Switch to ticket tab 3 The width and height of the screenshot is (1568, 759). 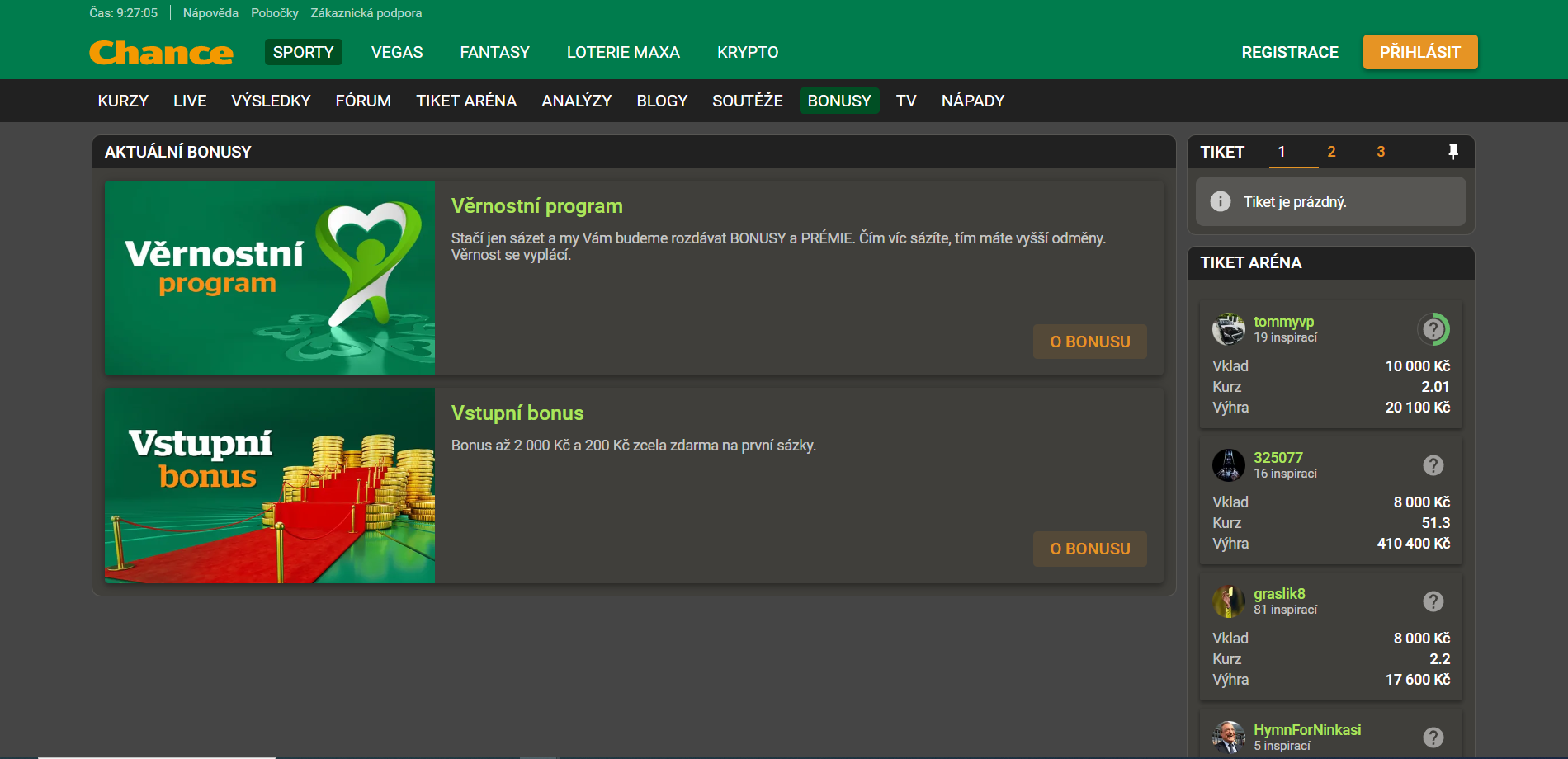click(x=1381, y=152)
